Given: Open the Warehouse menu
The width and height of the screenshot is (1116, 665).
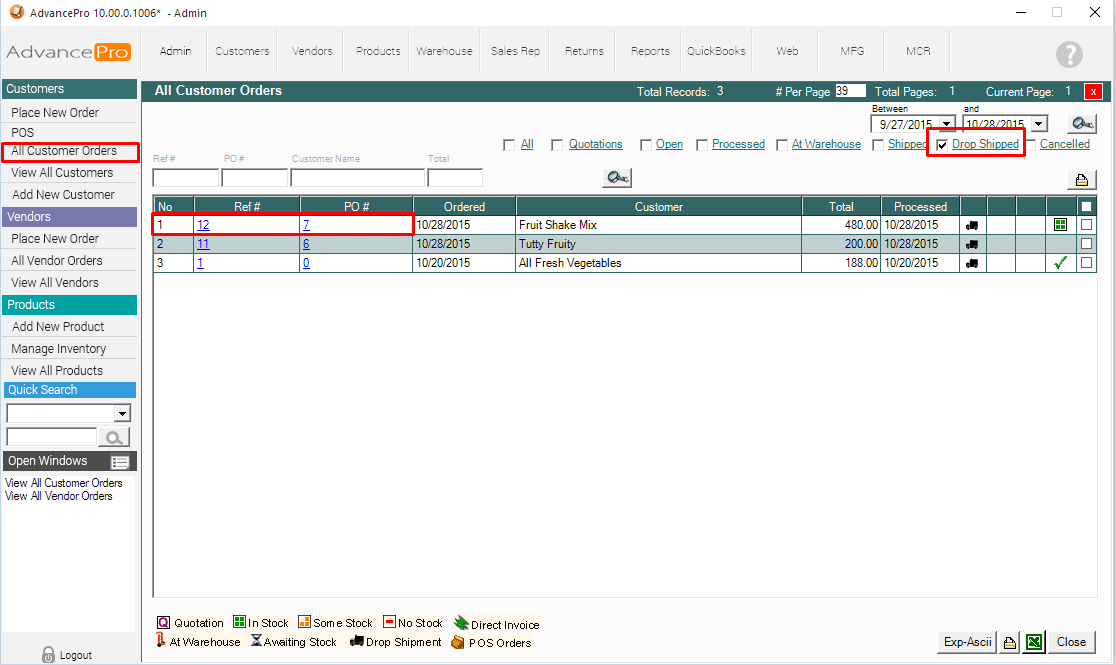Looking at the screenshot, I should 445,51.
